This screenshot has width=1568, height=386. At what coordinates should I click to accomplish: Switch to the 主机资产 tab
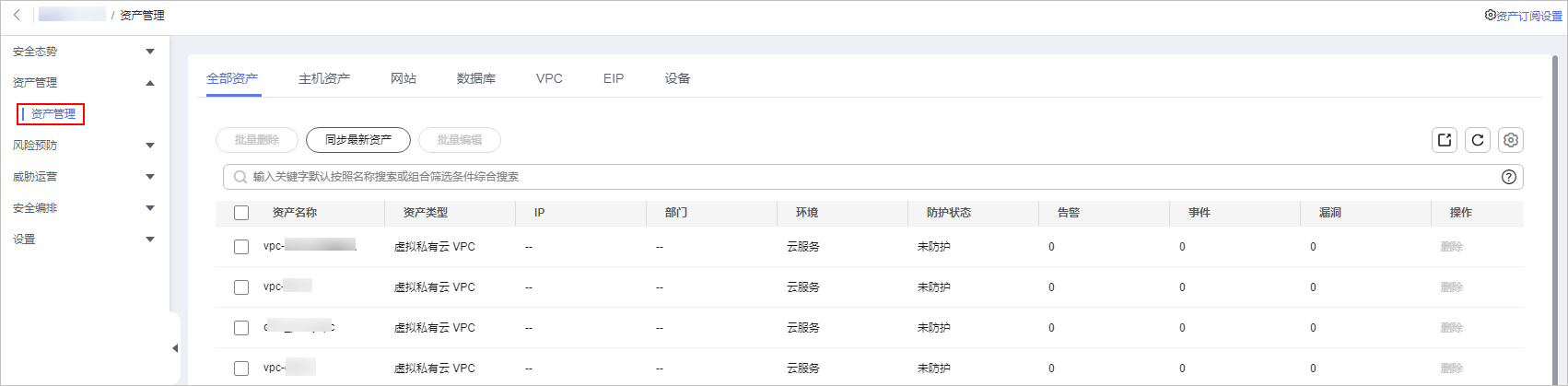(x=324, y=78)
